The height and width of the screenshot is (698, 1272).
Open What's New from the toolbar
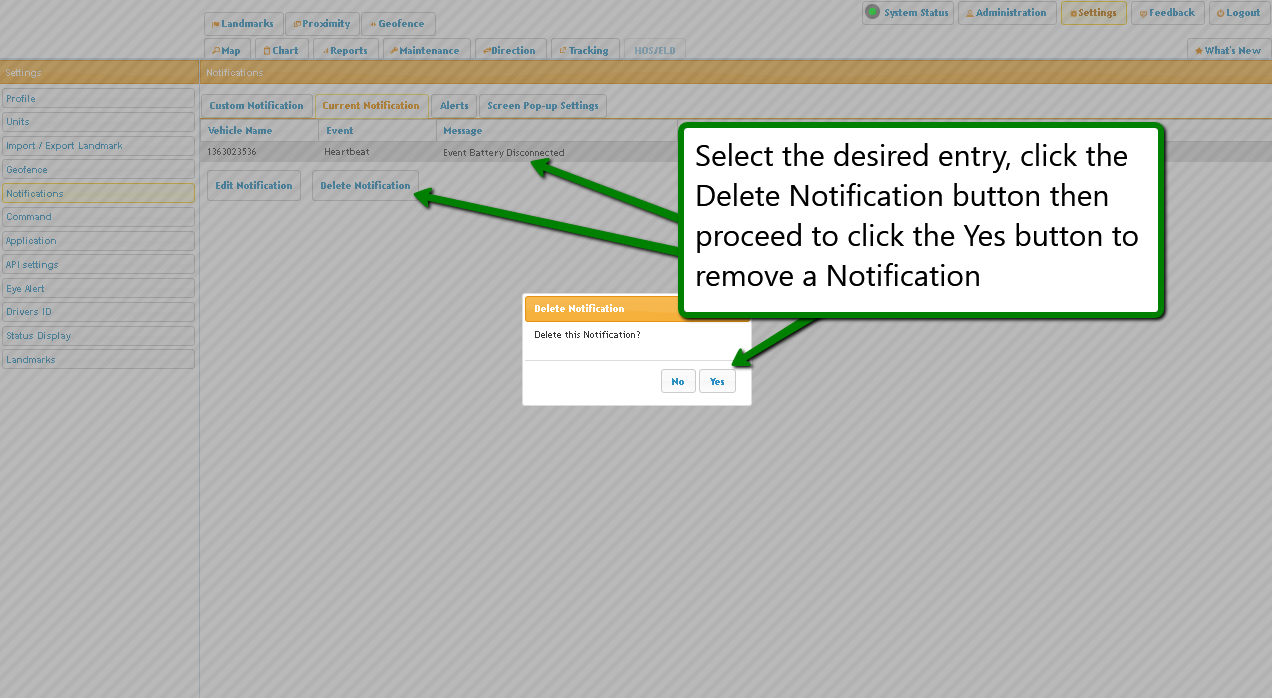(1228, 50)
